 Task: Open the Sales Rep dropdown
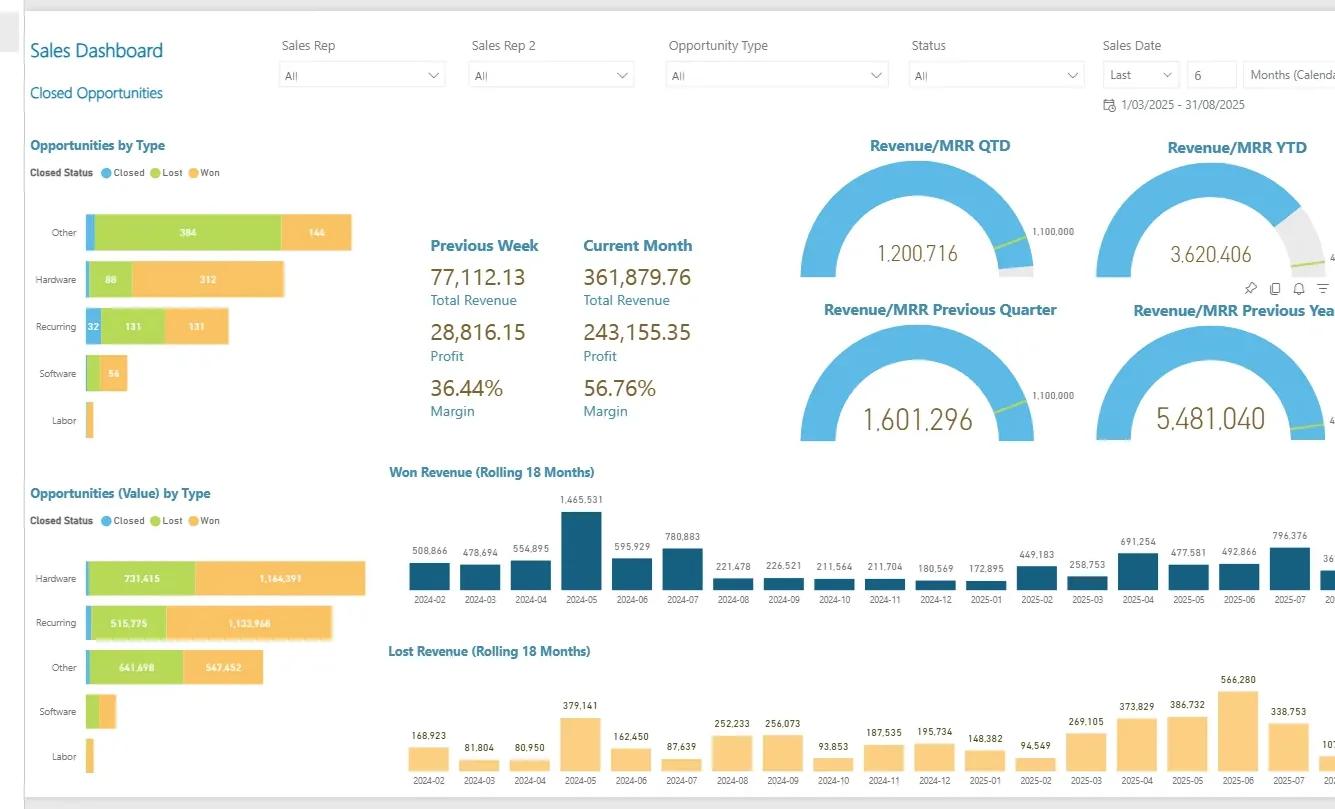click(x=362, y=75)
